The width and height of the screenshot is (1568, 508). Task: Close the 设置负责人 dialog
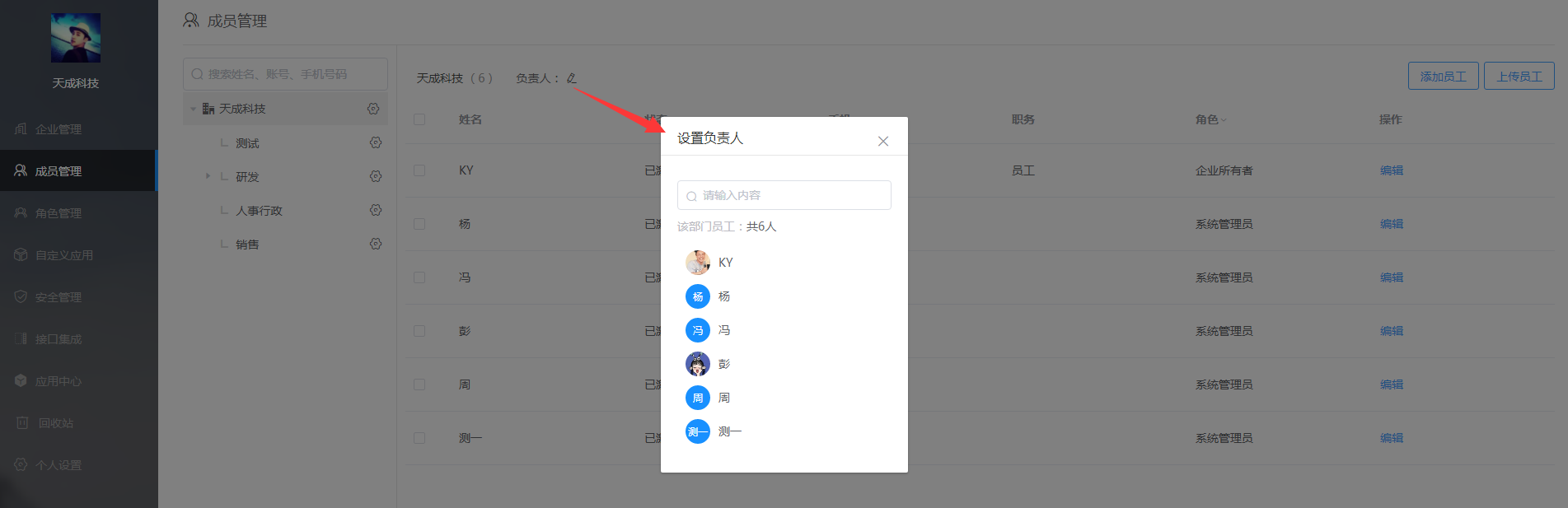(883, 141)
